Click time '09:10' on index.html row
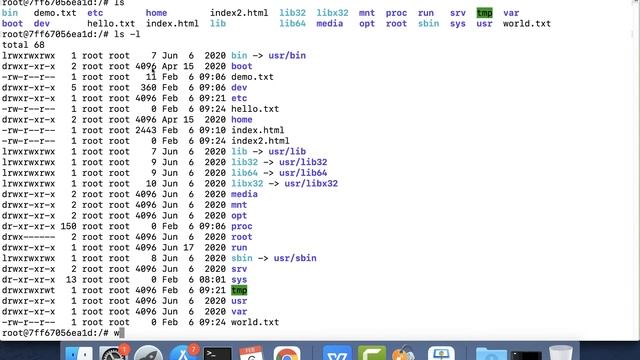 [212, 130]
